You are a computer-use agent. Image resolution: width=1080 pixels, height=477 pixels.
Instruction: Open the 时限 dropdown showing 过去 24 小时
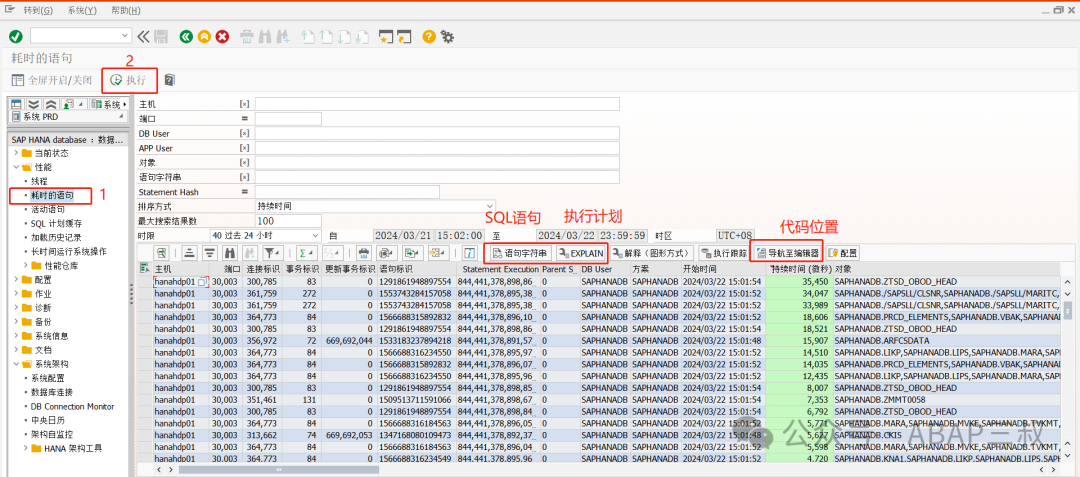pyautogui.click(x=316, y=235)
